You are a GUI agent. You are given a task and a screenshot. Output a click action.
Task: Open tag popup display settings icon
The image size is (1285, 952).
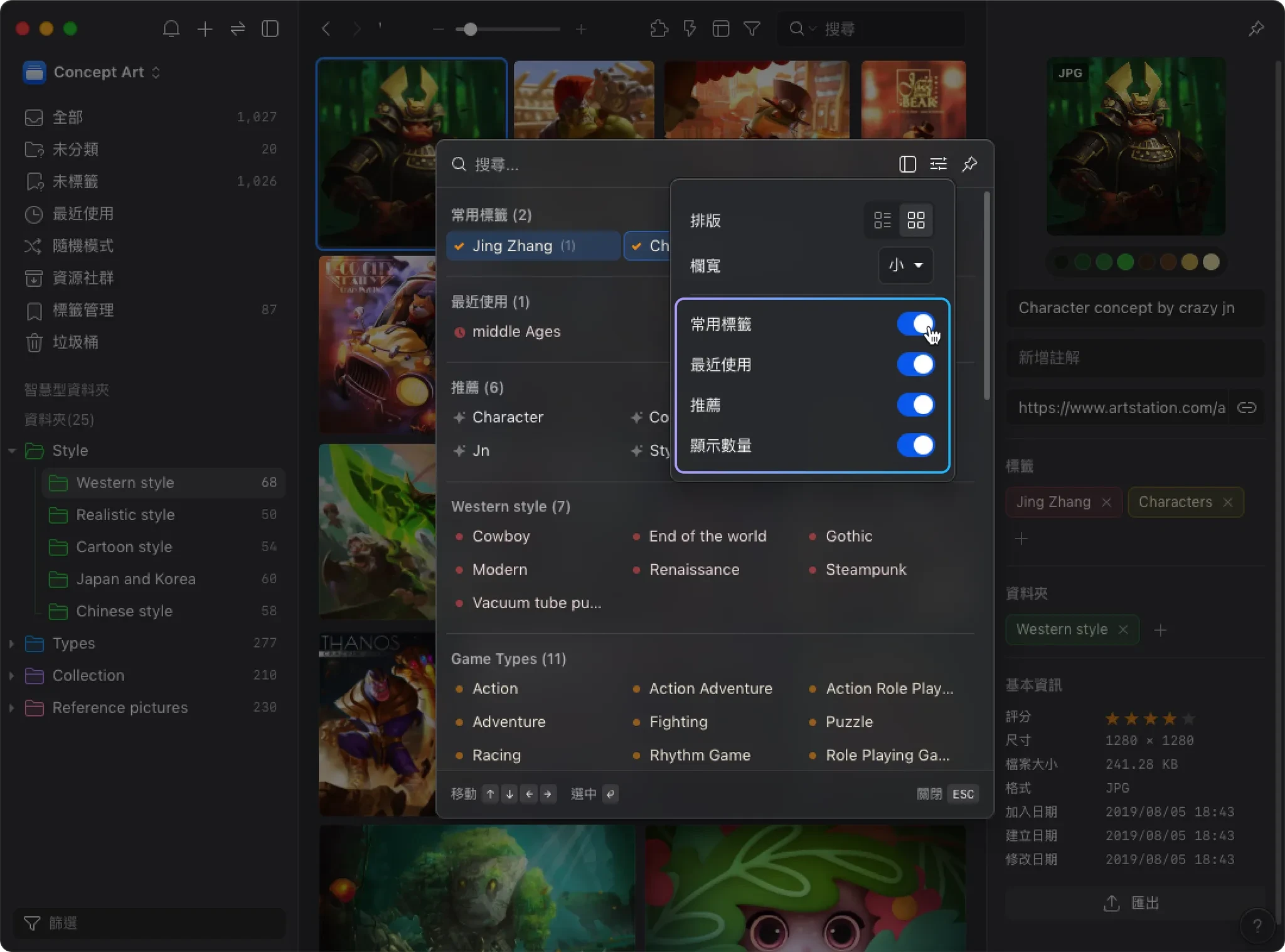(938, 164)
